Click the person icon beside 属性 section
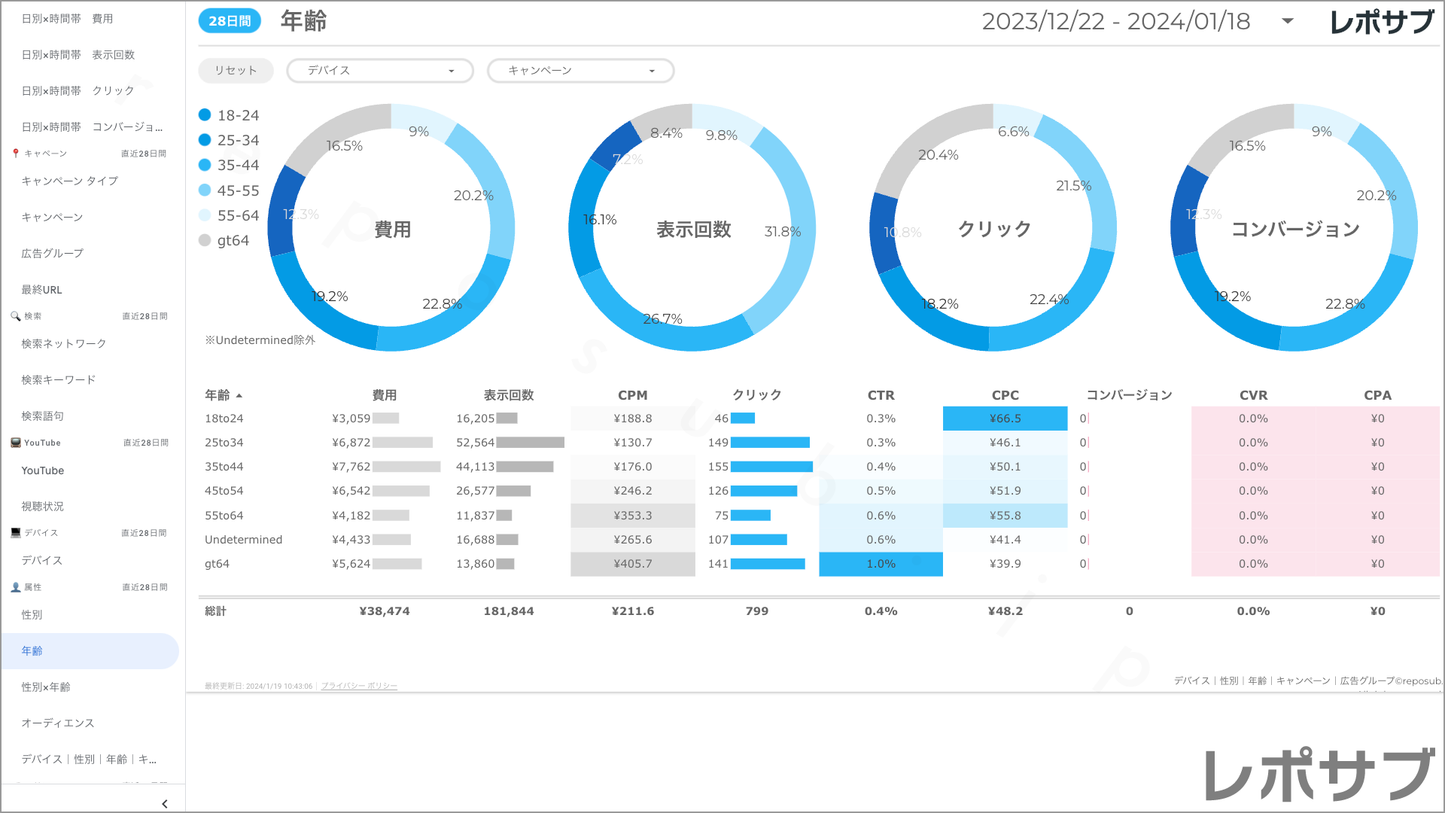 coord(15,587)
